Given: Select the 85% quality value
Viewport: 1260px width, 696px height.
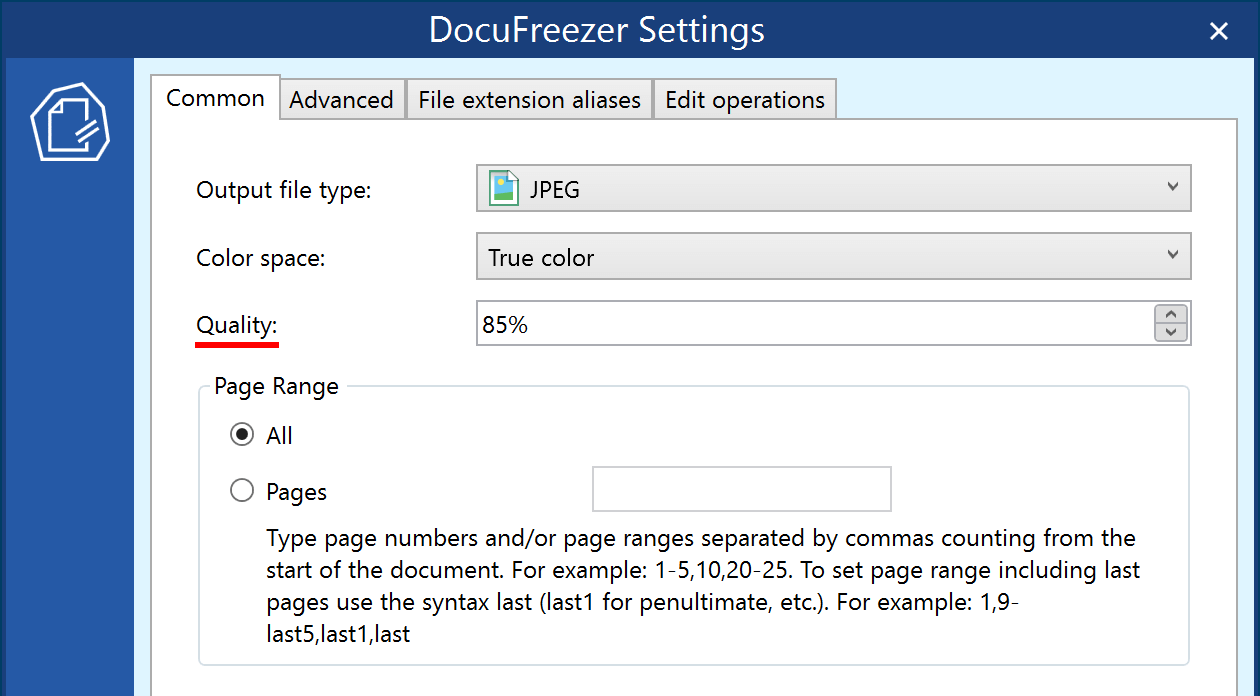Looking at the screenshot, I should coord(505,322).
